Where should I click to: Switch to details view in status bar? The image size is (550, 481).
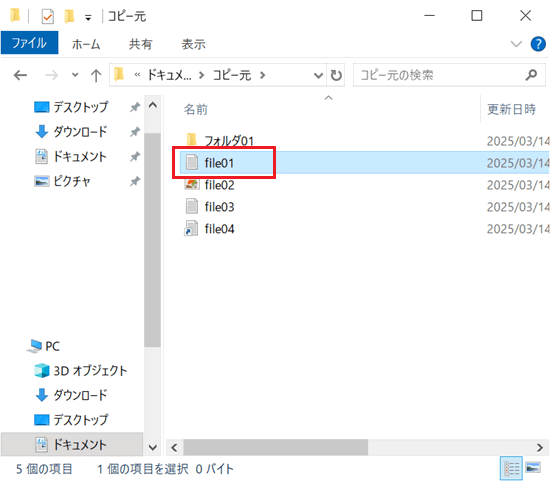511,468
